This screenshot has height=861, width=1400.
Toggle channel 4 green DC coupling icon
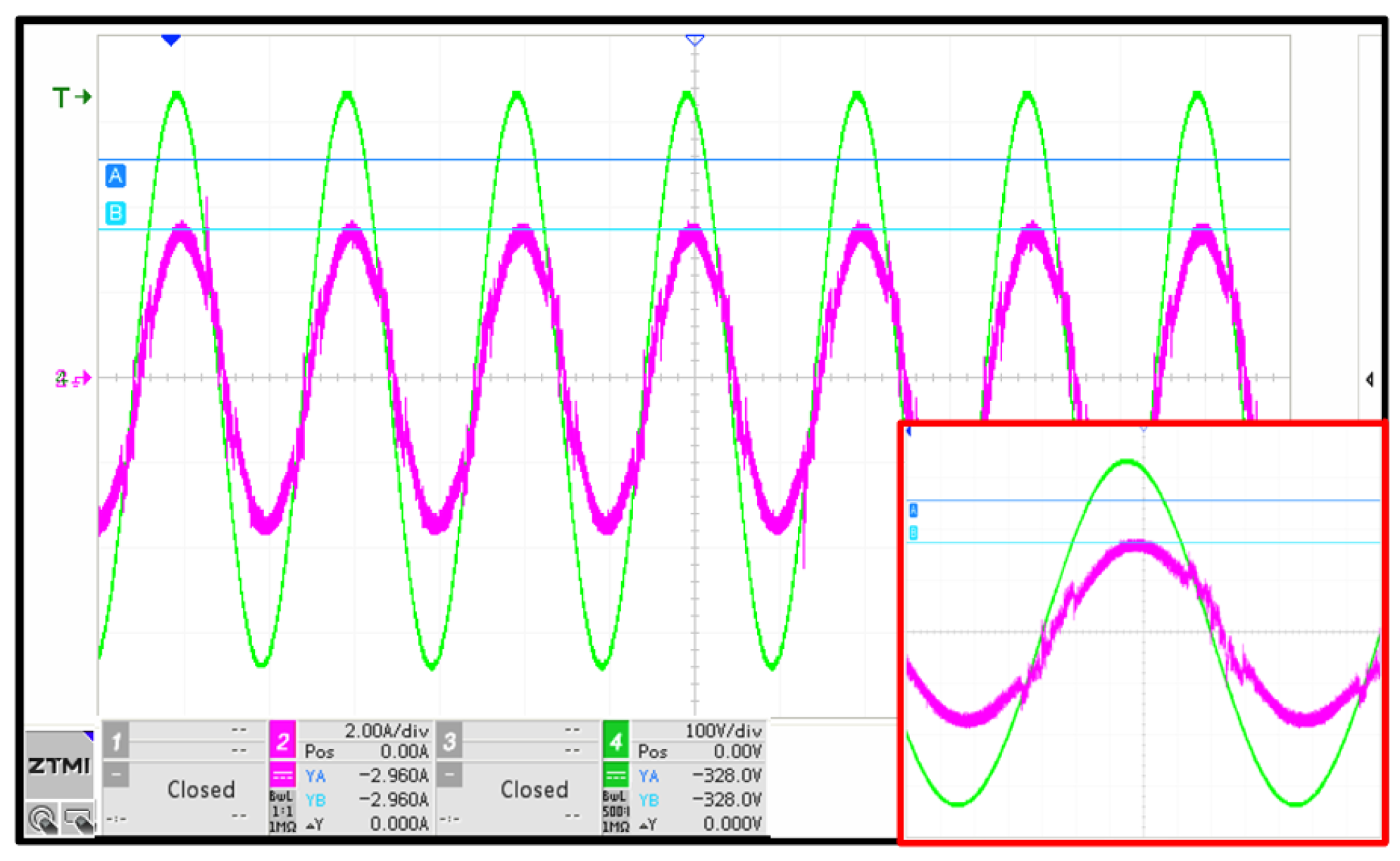point(615,776)
